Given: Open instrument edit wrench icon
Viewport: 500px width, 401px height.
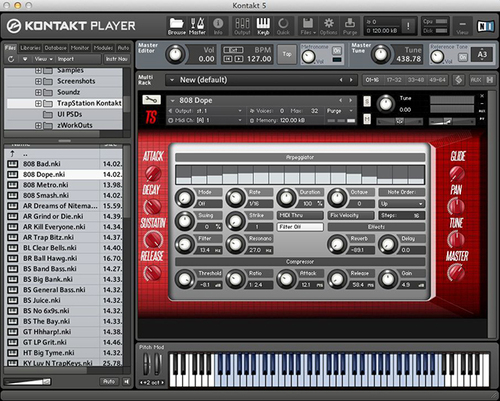Looking at the screenshot, I should [x=152, y=100].
